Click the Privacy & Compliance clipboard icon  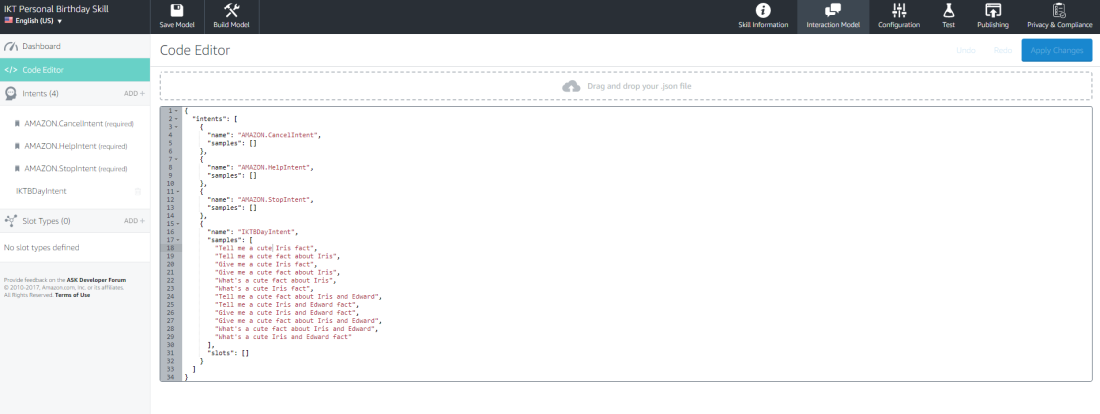tap(1059, 11)
